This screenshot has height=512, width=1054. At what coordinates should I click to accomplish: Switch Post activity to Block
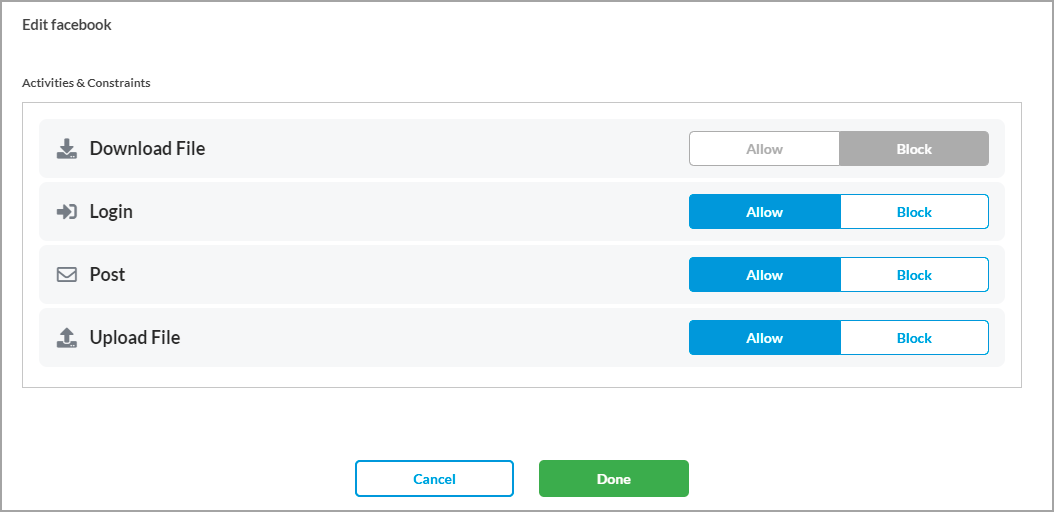tap(914, 275)
